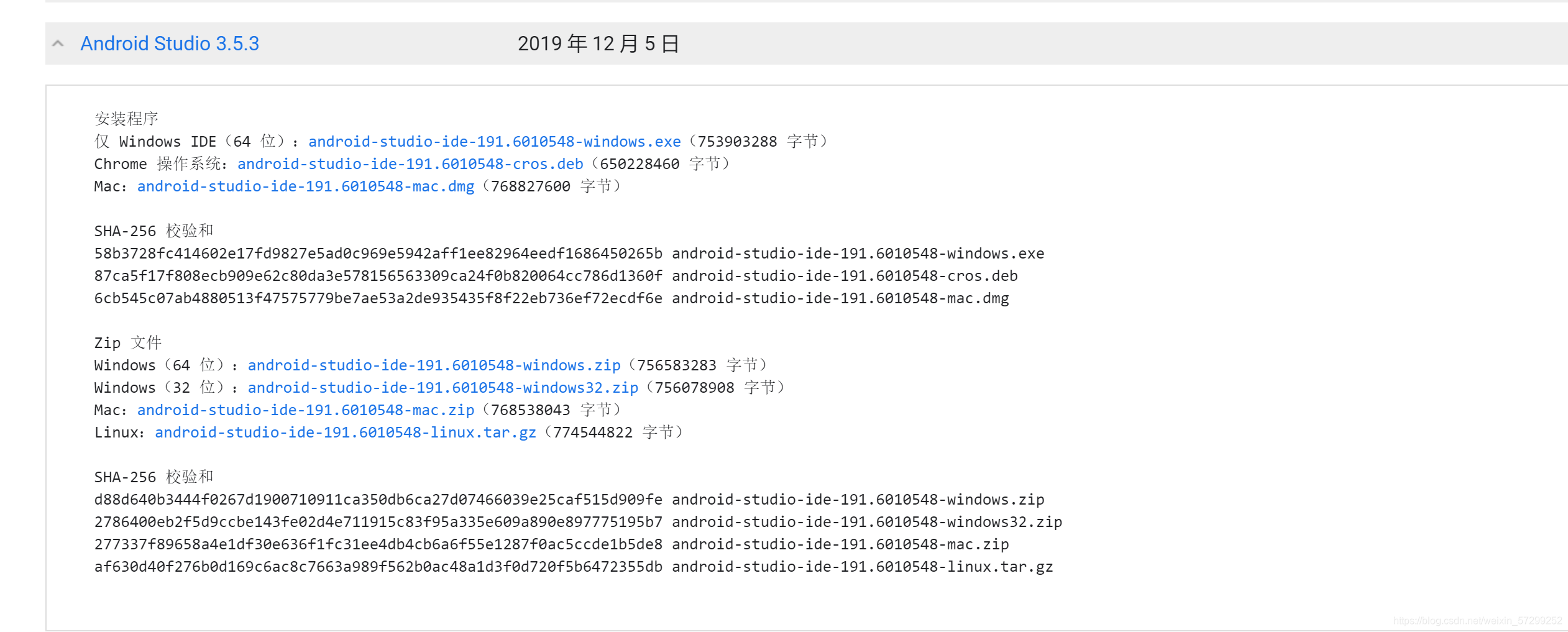The image size is (1568, 632).
Task: Click the windows.zip filename in the checksum list
Action: pyautogui.click(x=858, y=500)
